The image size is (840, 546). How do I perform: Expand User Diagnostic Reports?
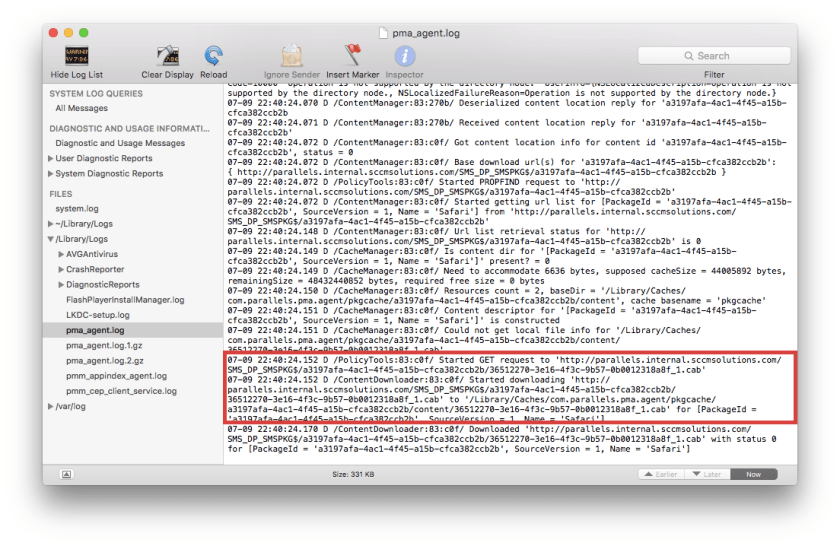point(51,158)
